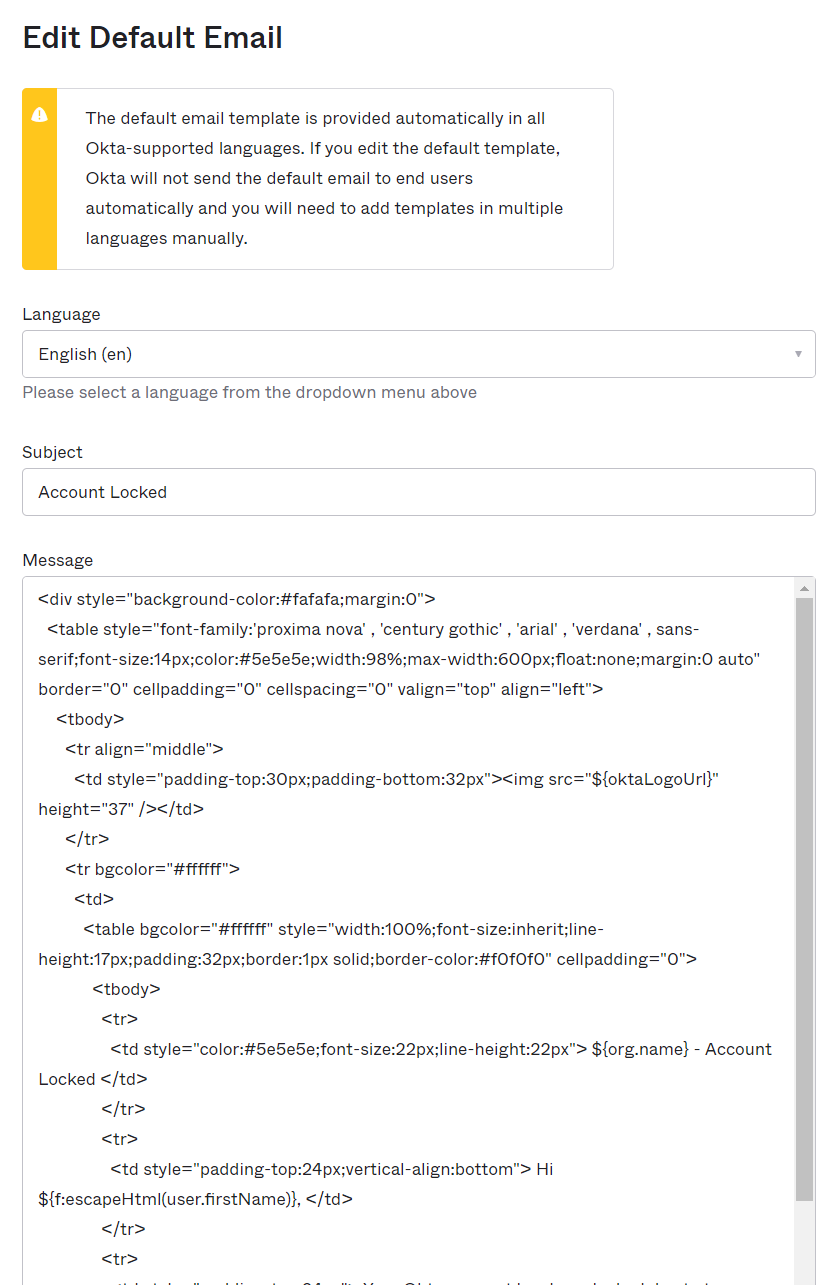The height and width of the screenshot is (1285, 827).
Task: Click the tr bgcolor="#ffffff" code line
Action: click(x=152, y=869)
